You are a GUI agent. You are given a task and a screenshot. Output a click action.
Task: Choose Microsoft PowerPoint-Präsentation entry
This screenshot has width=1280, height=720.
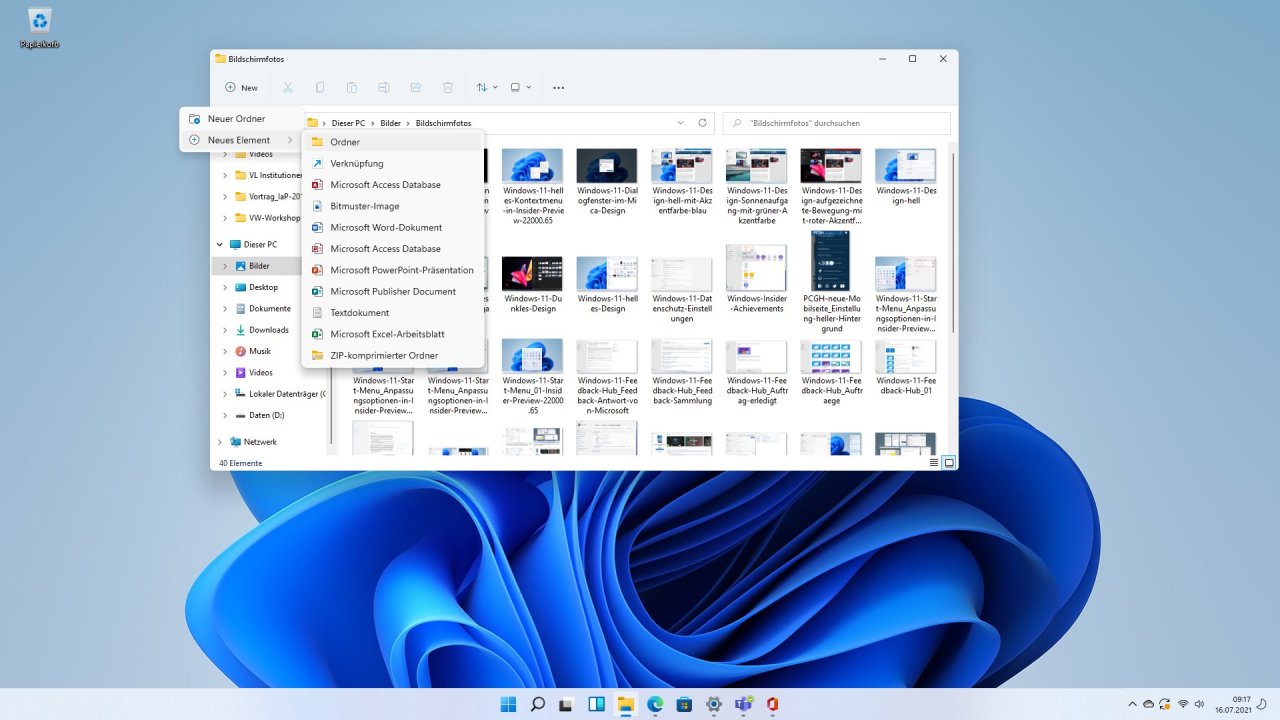pyautogui.click(x=393, y=270)
